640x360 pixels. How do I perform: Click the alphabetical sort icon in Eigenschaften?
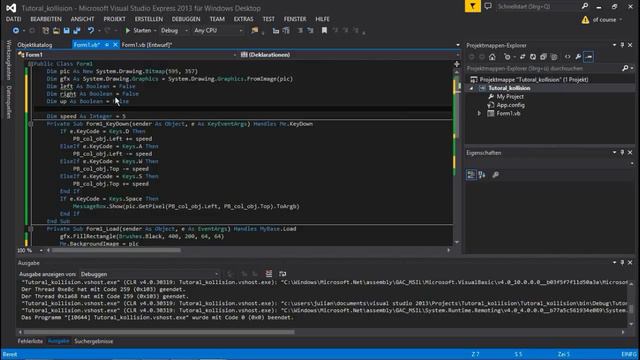[482, 175]
